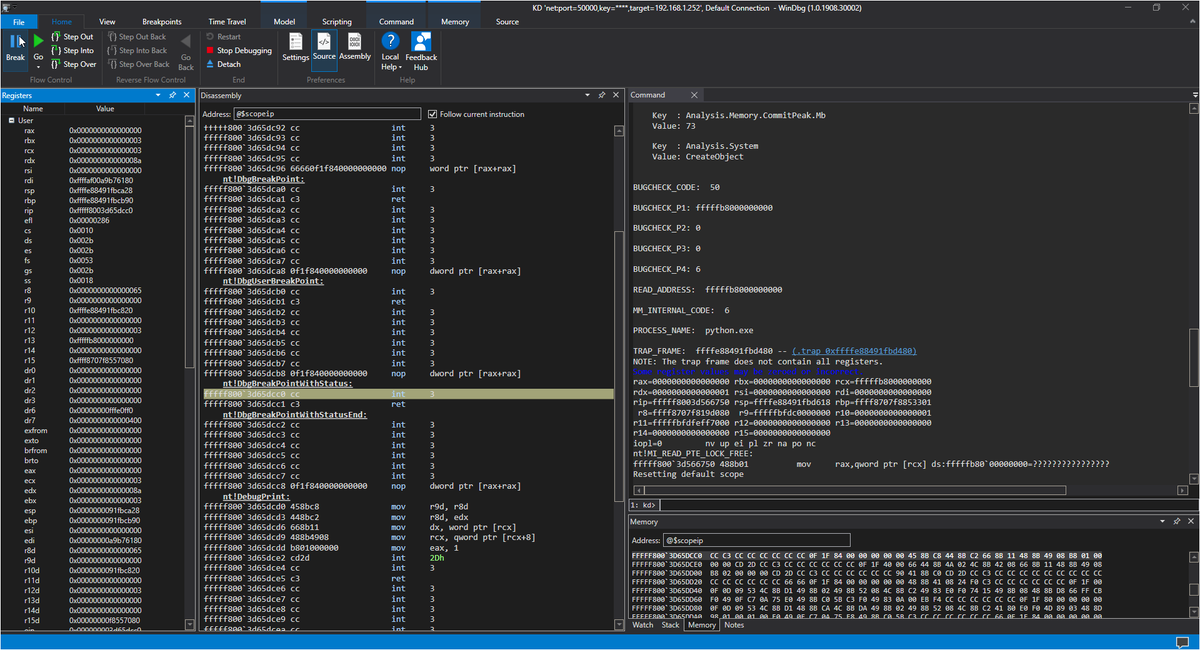Screen dimensions: 1200x650
Task: Switch to the View ribbon tab
Action: (107, 21)
